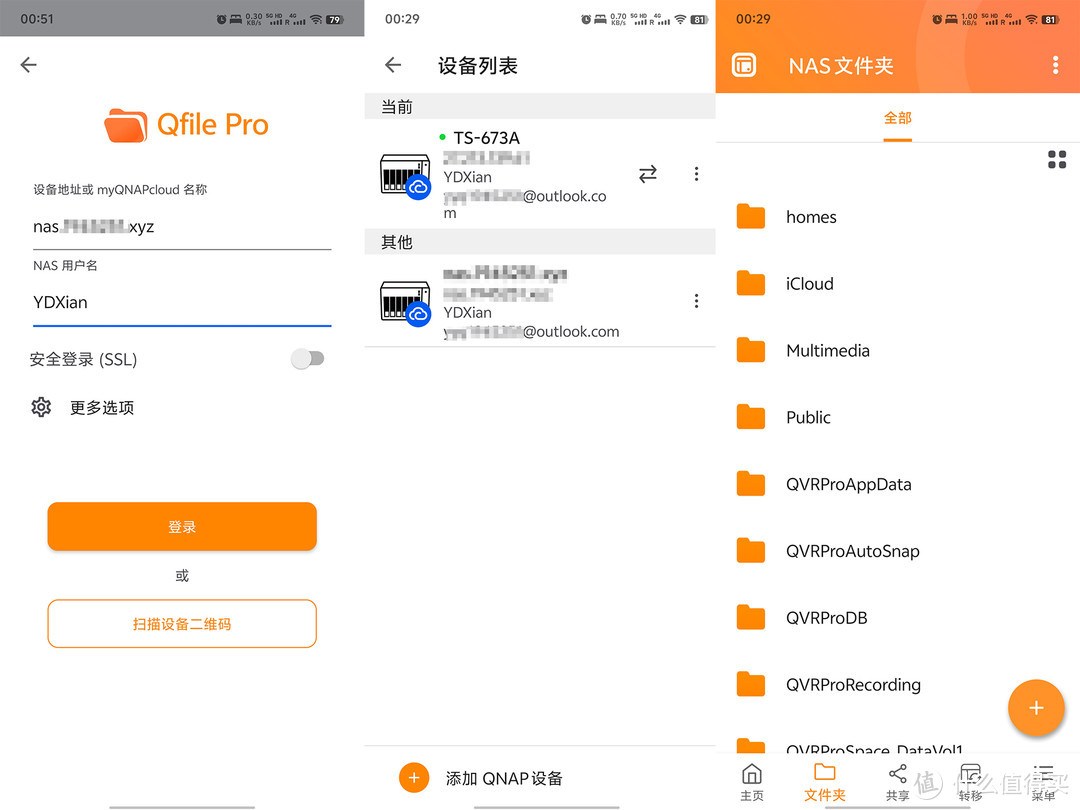
Task: Tap the NAS icon beside NAS 文件夹 title
Action: (x=744, y=65)
